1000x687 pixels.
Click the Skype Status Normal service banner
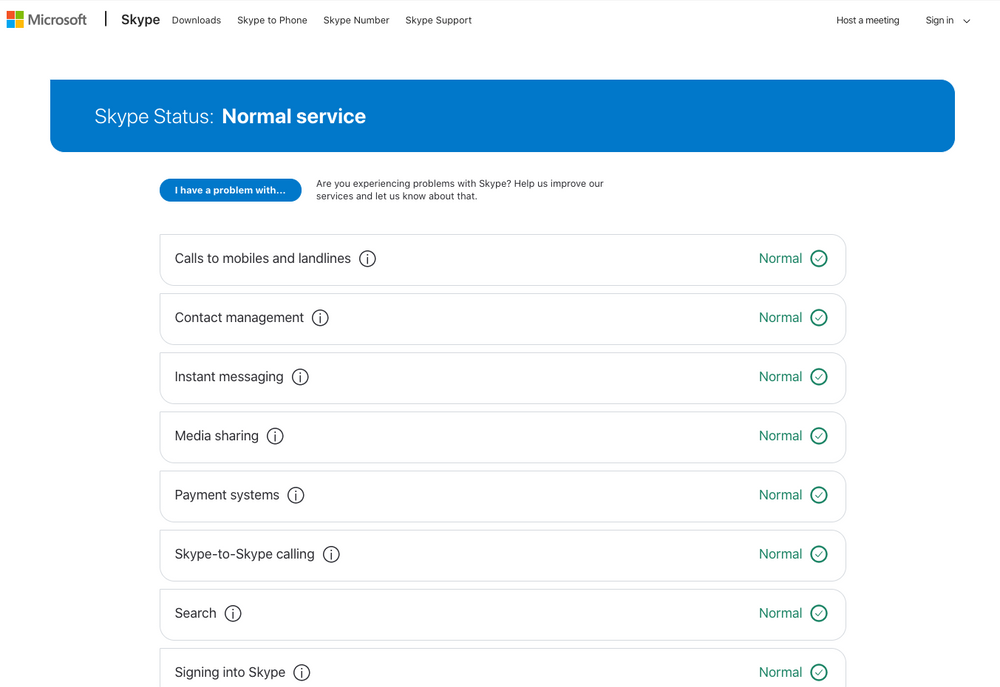click(502, 116)
